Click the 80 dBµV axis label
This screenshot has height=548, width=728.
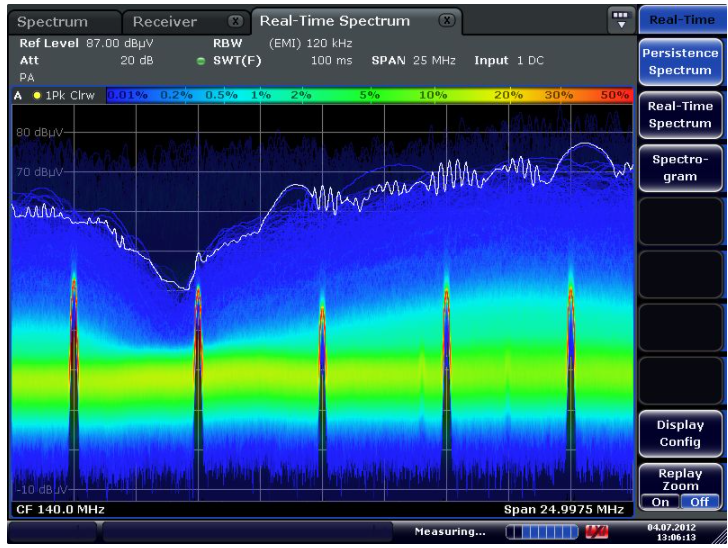pos(39,132)
